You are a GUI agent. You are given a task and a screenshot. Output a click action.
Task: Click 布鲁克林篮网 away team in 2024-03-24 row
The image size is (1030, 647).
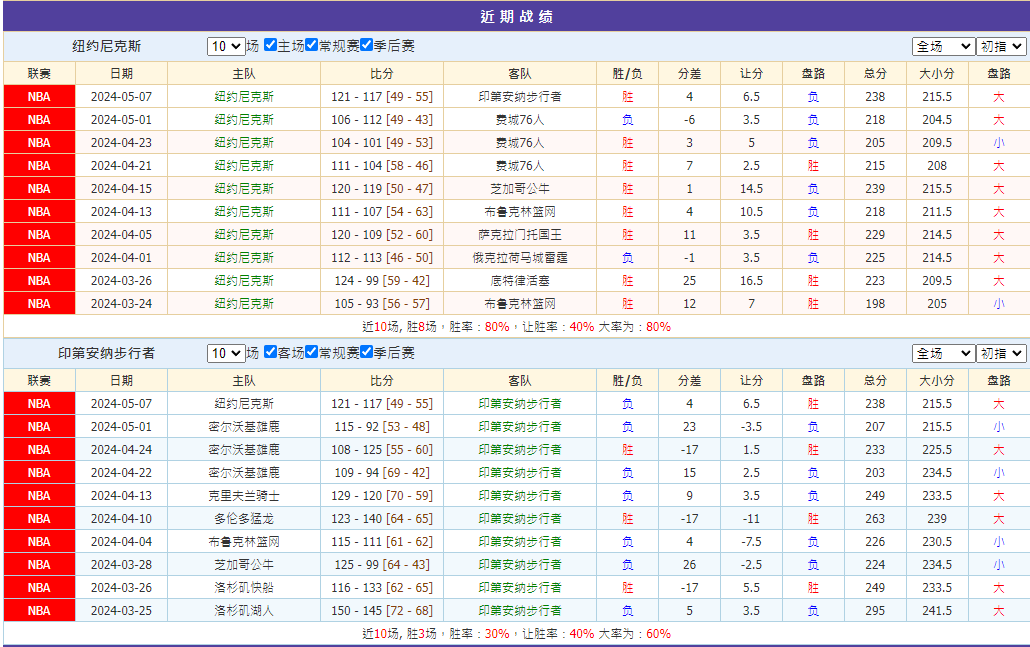click(x=520, y=303)
